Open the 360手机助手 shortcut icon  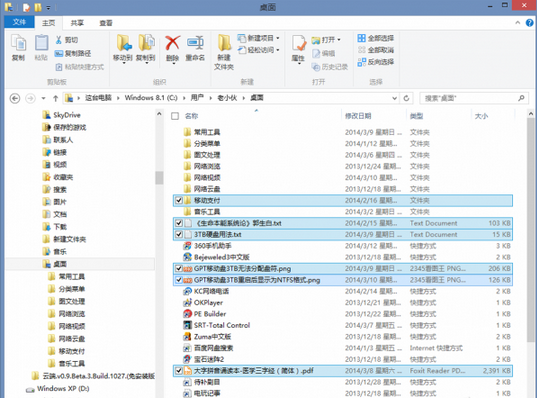click(187, 246)
